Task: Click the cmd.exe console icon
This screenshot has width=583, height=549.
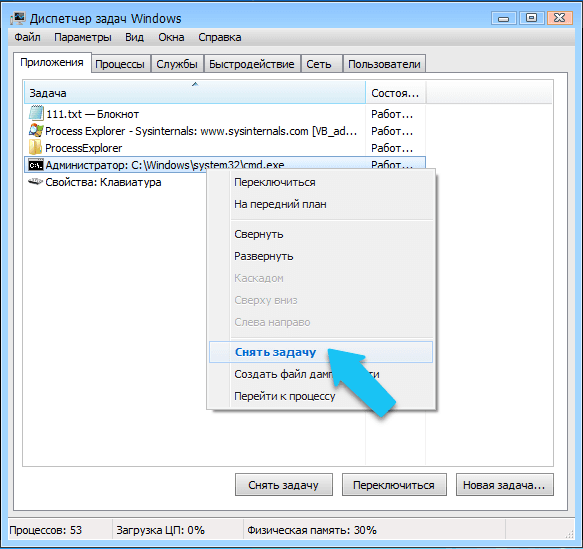Action: pyautogui.click(x=36, y=165)
